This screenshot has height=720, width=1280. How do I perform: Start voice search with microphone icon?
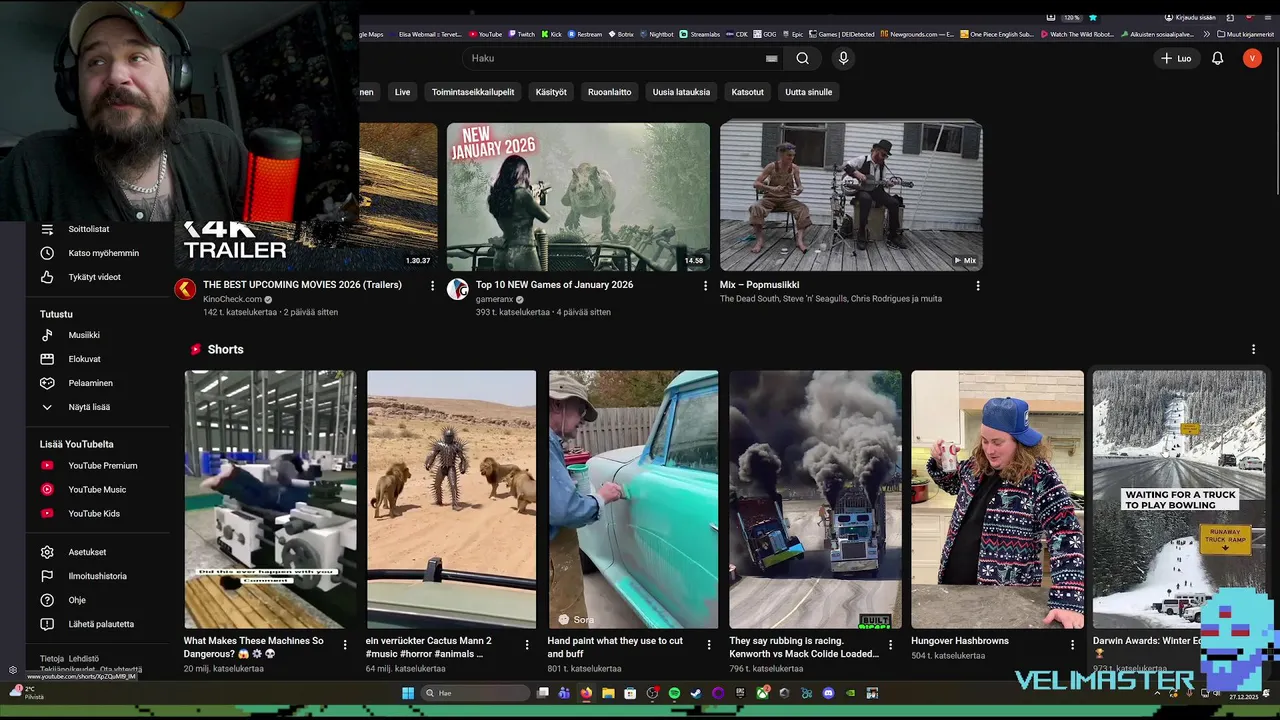[843, 58]
